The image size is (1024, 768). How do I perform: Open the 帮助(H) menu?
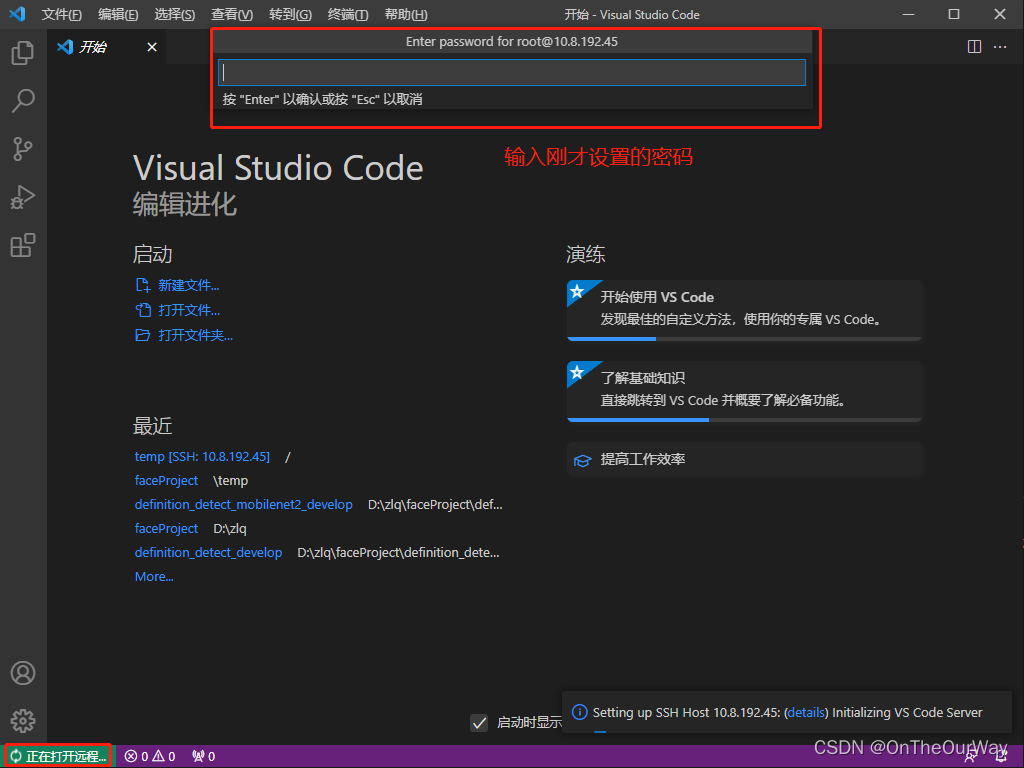[406, 14]
